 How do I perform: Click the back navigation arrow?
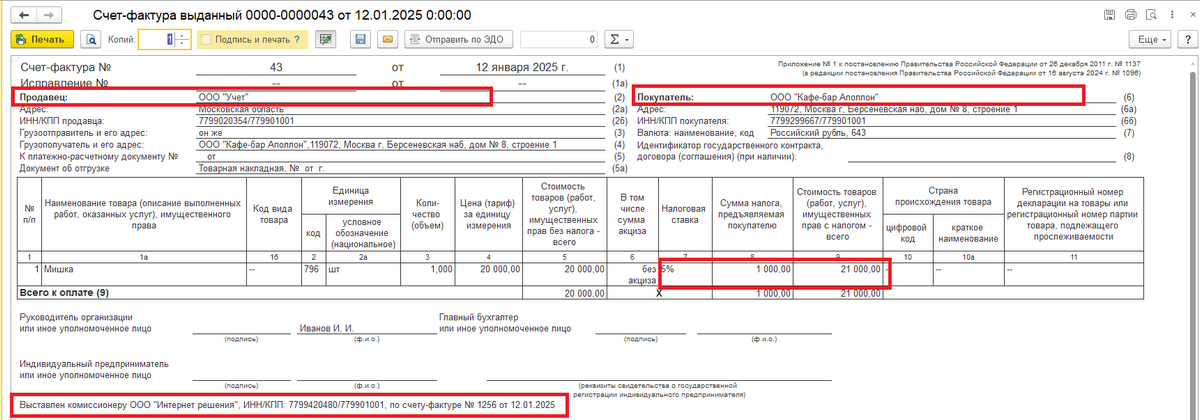(x=24, y=15)
